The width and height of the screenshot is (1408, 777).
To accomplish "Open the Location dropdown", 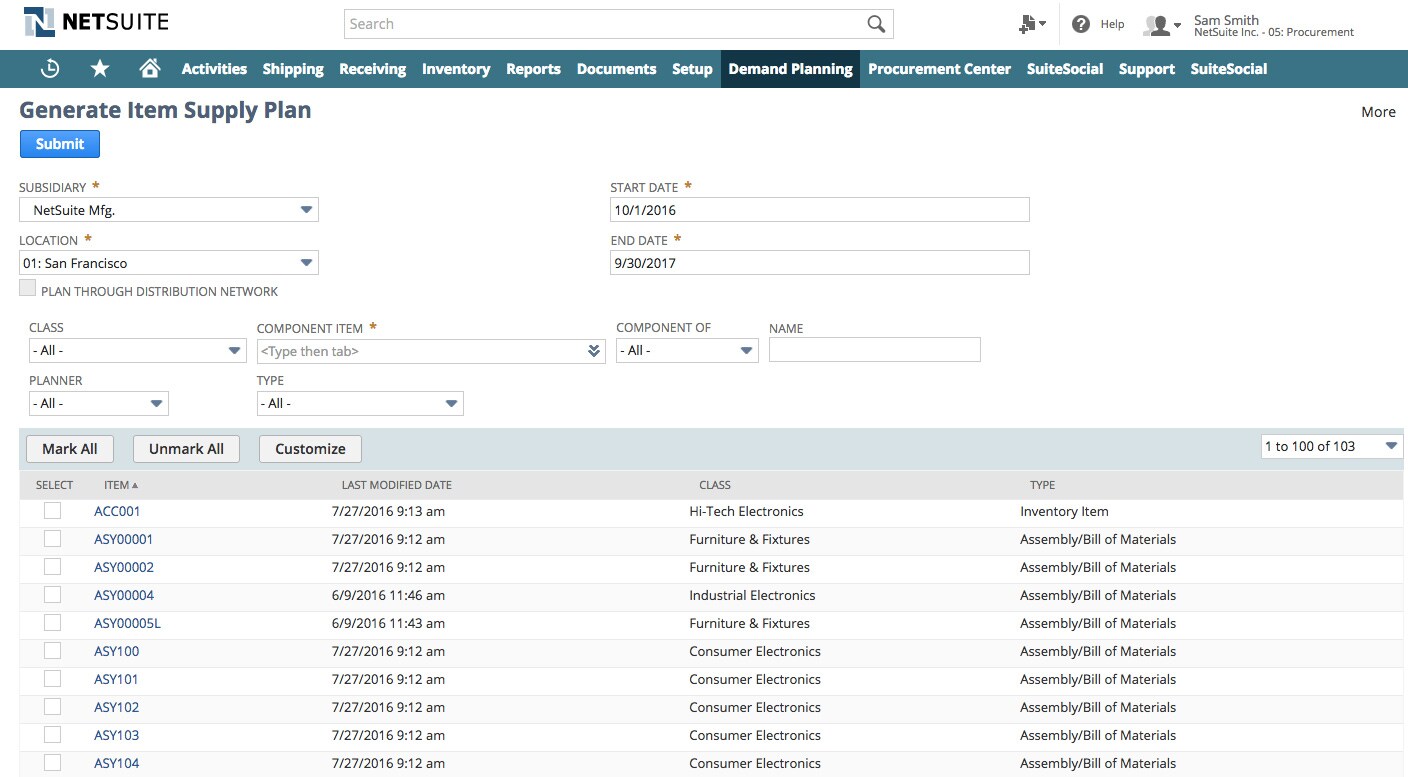I will [x=169, y=263].
